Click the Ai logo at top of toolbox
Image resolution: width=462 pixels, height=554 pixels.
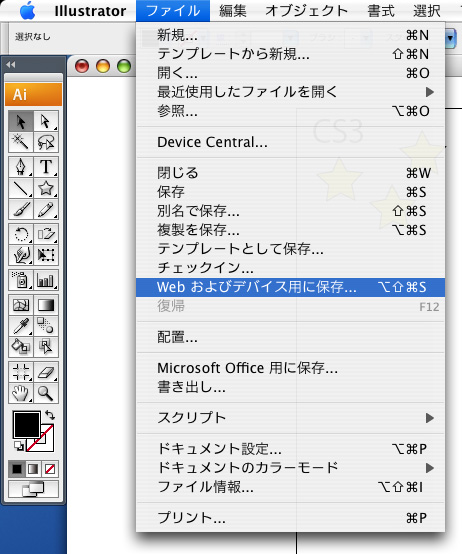34,94
